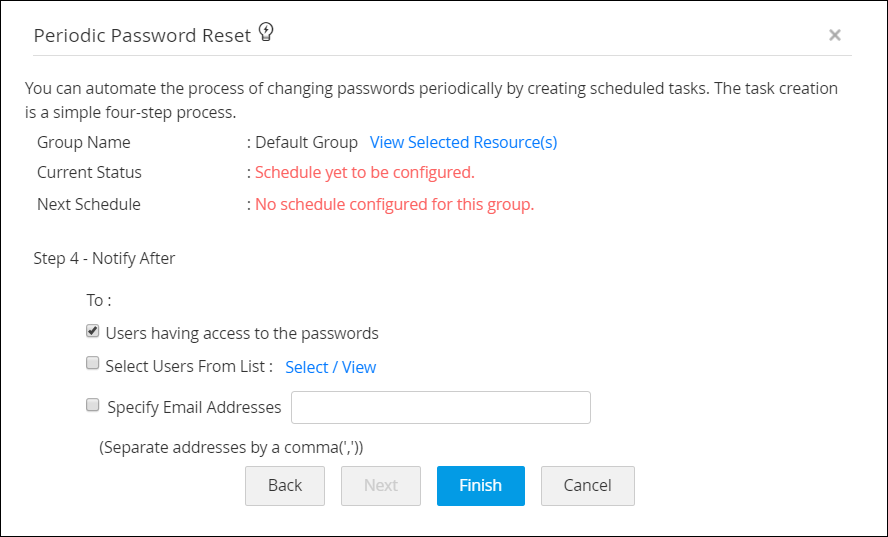
Task: Click the 'No schedule configured for this group' message
Action: pos(394,205)
